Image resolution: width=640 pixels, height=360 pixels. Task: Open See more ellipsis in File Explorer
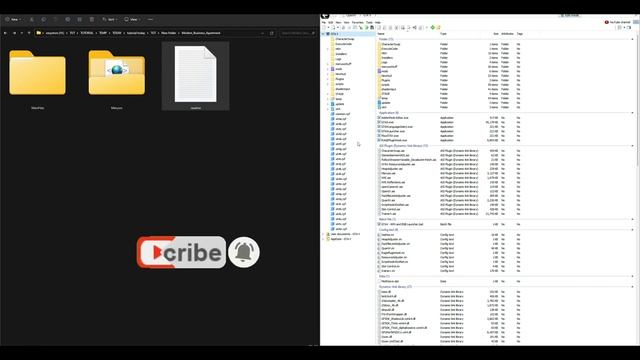151,19
